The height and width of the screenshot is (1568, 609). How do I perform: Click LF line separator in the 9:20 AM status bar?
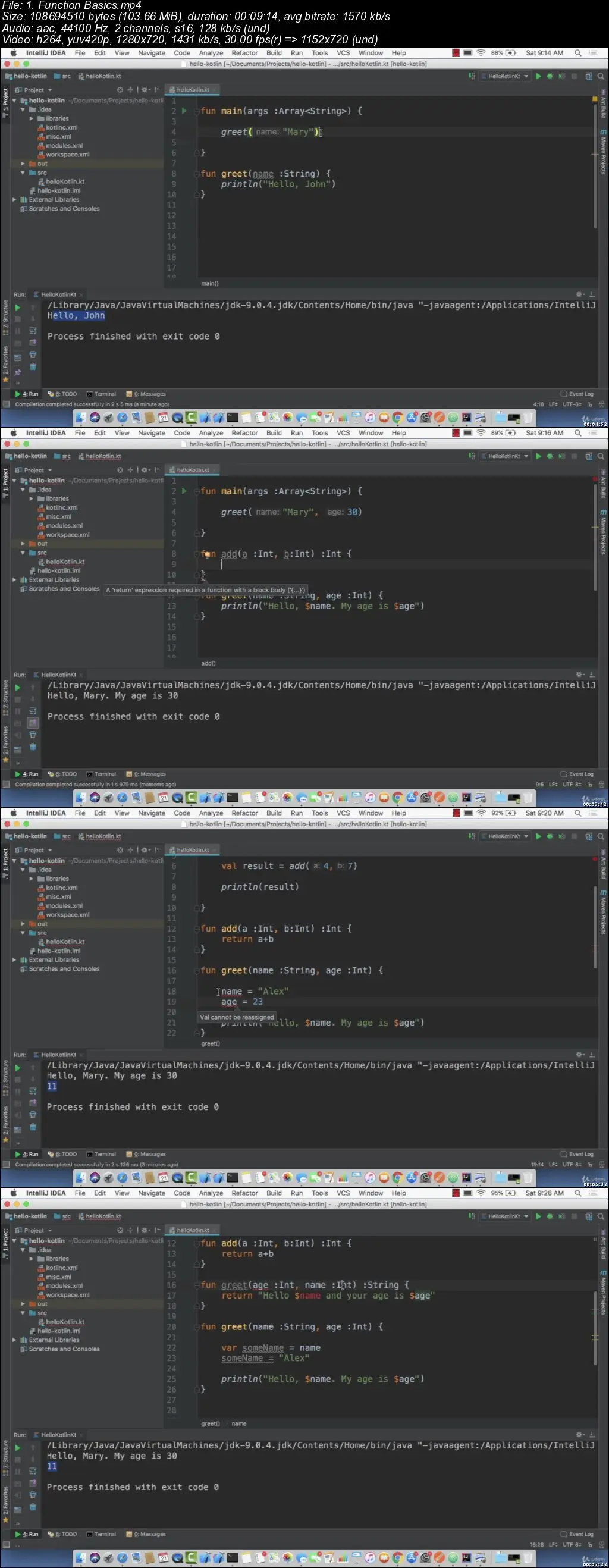553,1165
